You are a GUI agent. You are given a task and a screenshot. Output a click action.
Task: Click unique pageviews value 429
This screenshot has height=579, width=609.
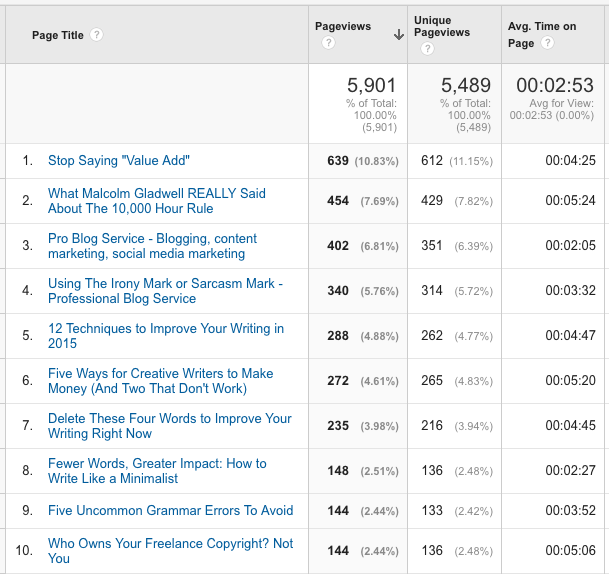(432, 201)
